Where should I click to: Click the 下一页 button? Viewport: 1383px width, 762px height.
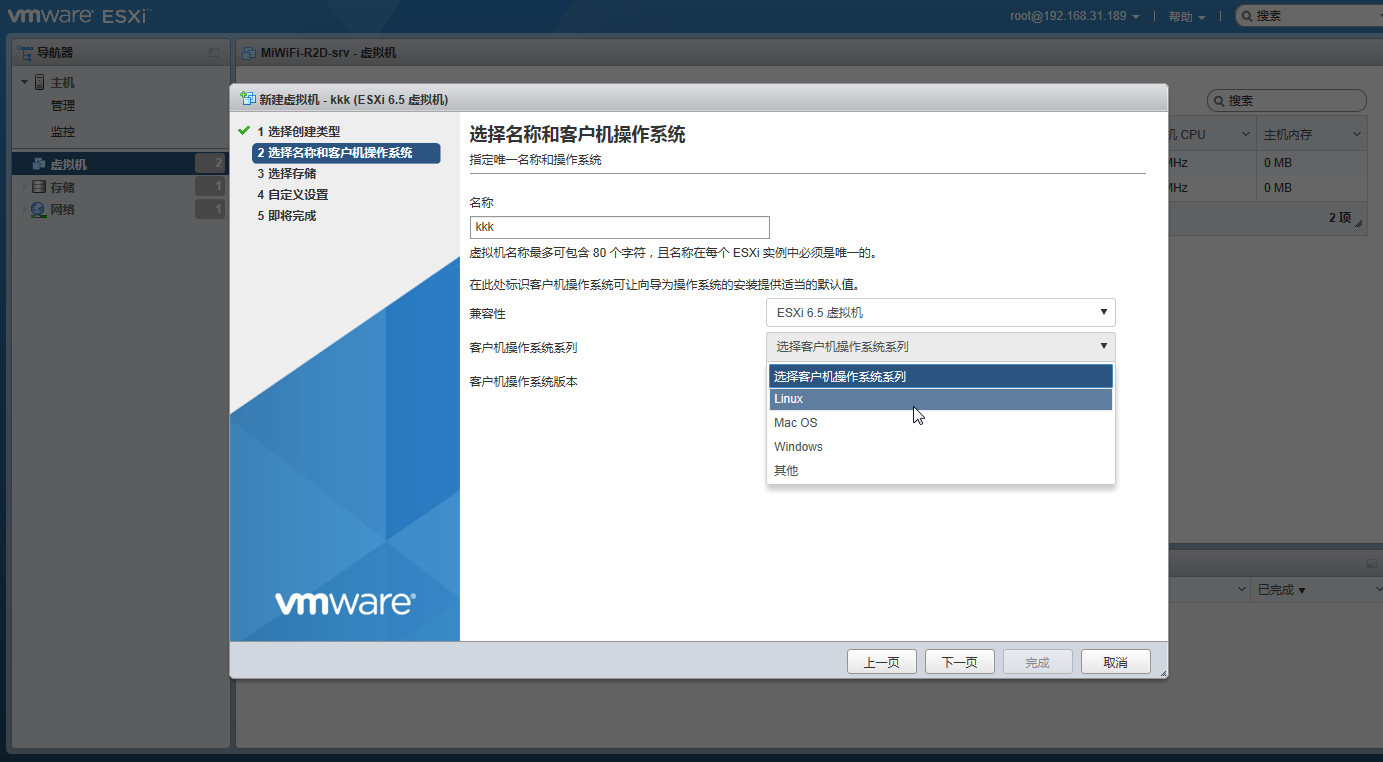point(959,662)
